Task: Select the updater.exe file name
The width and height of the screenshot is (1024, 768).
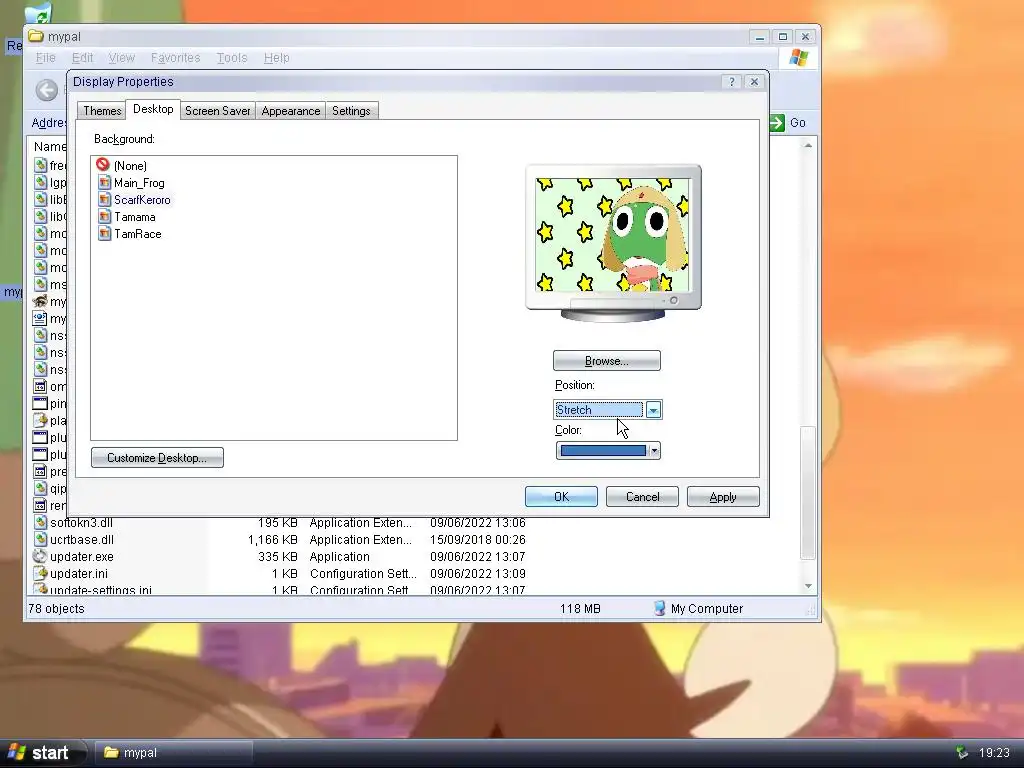Action: (82, 556)
